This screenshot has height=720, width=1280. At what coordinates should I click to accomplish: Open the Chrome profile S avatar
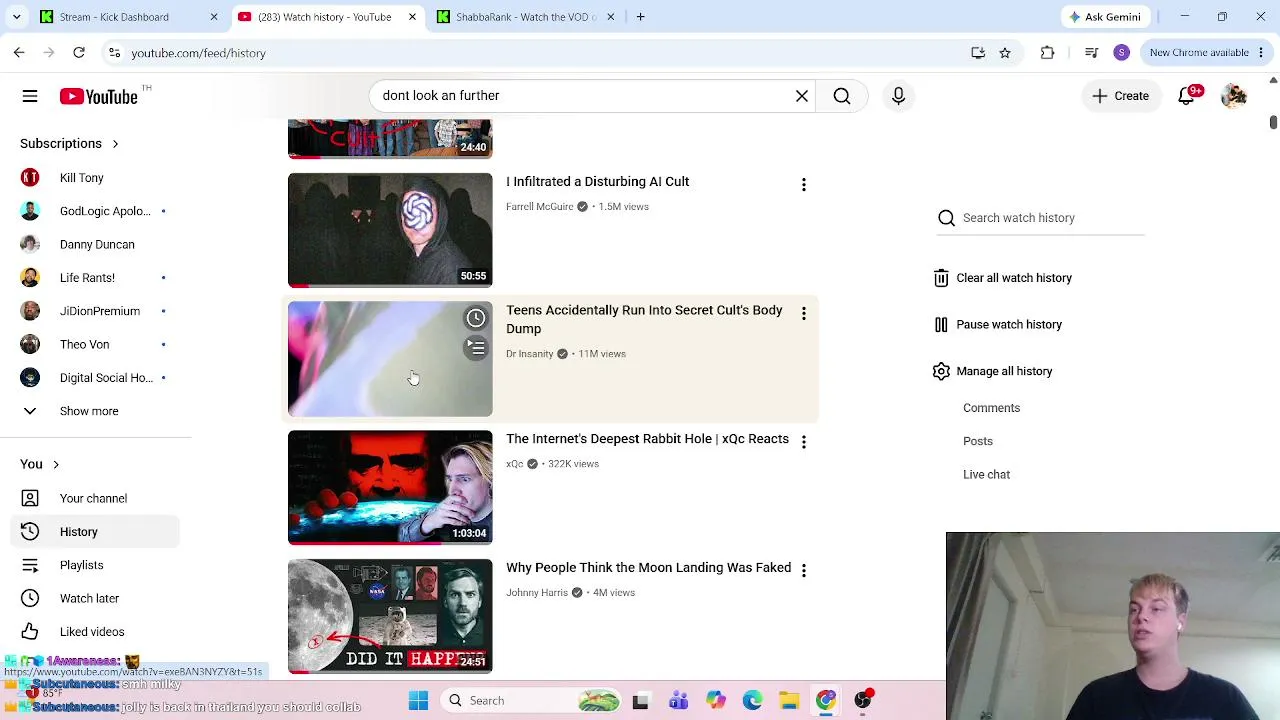coord(1122,53)
